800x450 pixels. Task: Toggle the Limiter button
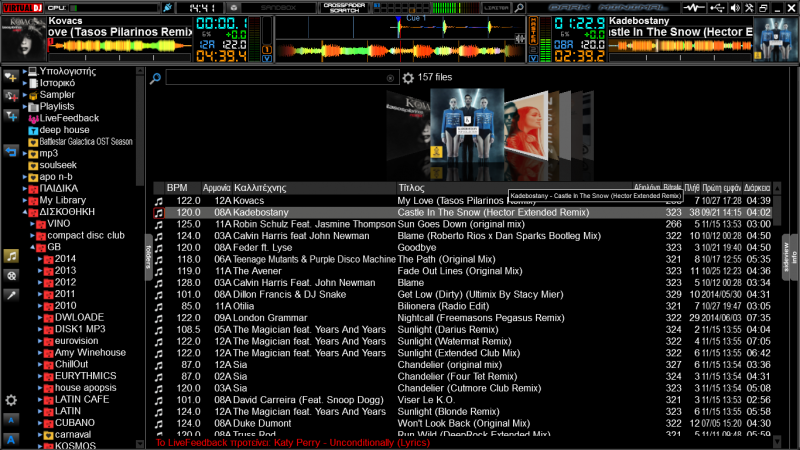click(496, 8)
